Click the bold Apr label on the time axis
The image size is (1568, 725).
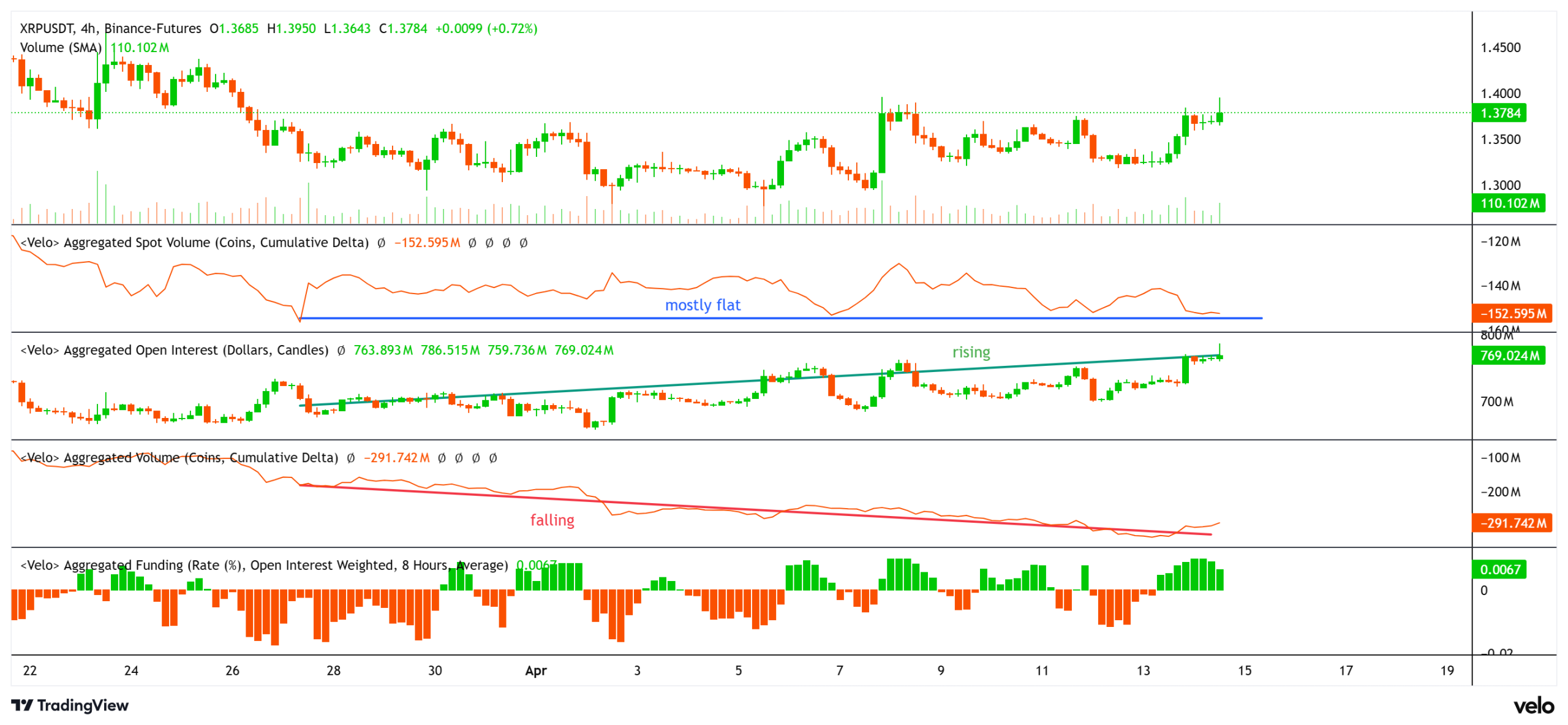(x=537, y=671)
